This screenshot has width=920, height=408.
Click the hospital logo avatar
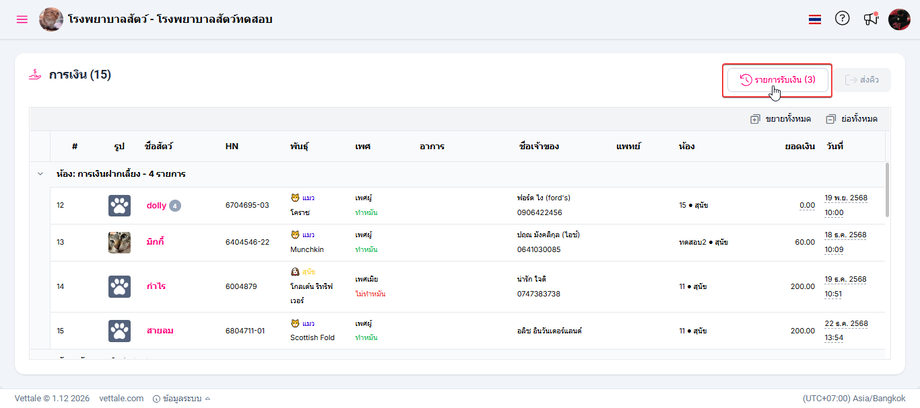pyautogui.click(x=51, y=19)
